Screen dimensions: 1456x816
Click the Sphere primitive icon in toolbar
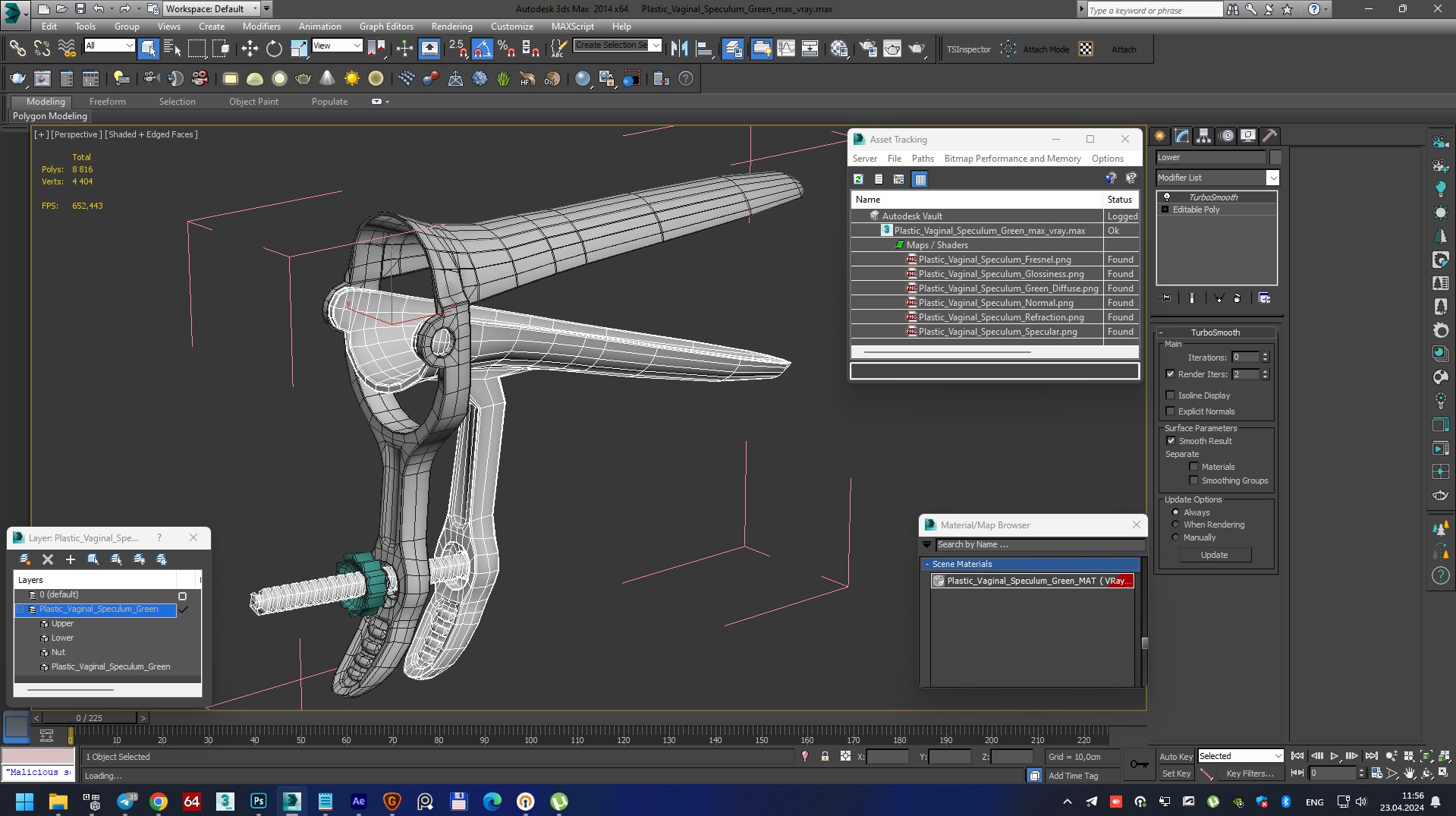279,79
